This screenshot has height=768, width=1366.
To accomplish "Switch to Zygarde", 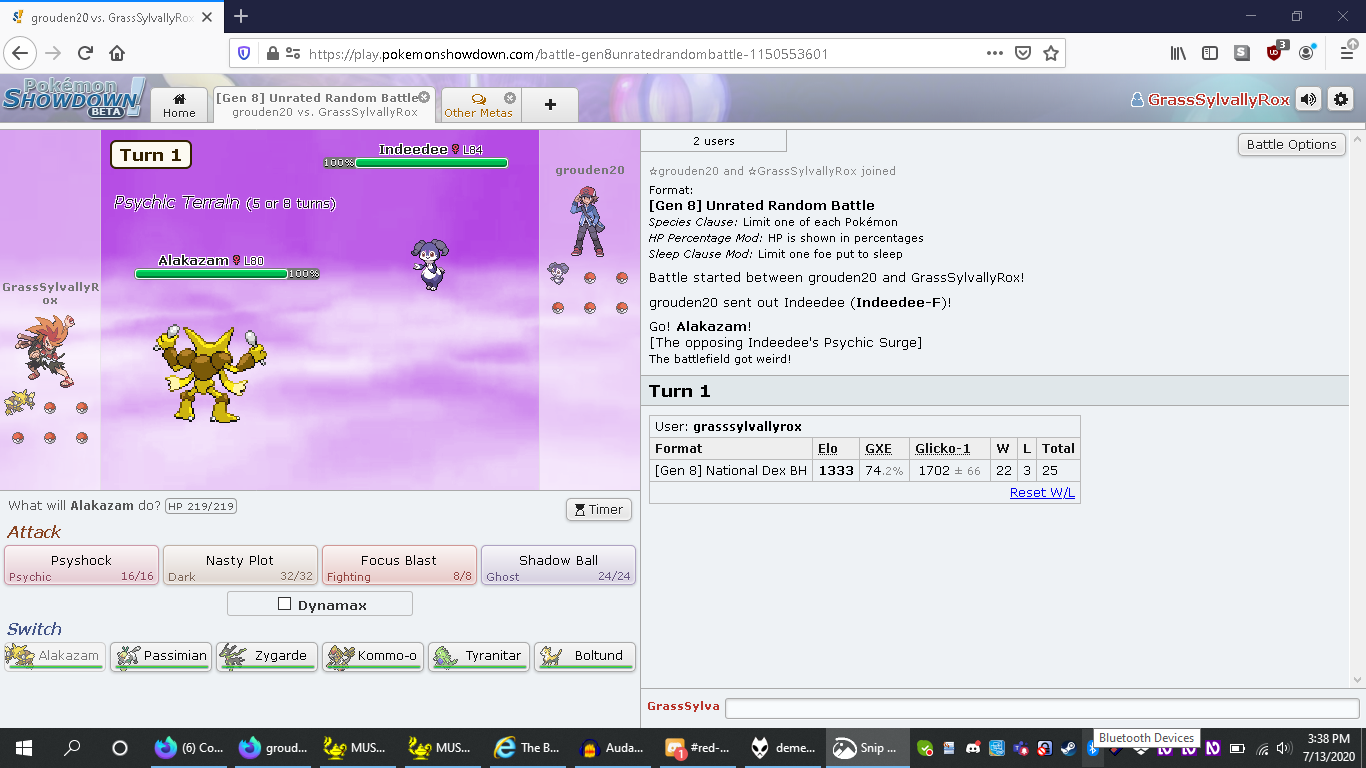I will 267,656.
